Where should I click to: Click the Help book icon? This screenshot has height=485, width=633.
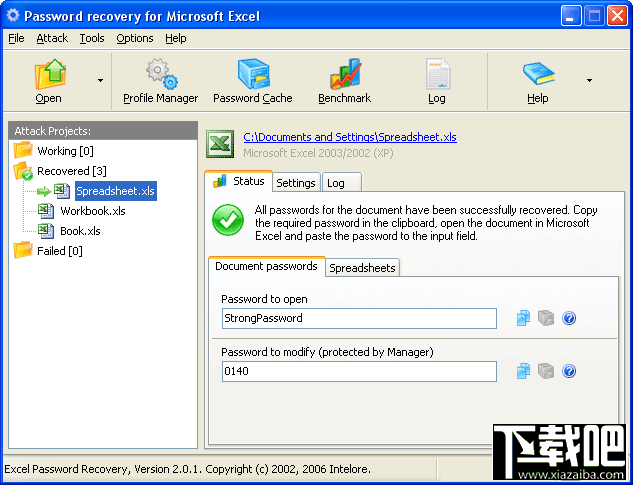click(539, 73)
